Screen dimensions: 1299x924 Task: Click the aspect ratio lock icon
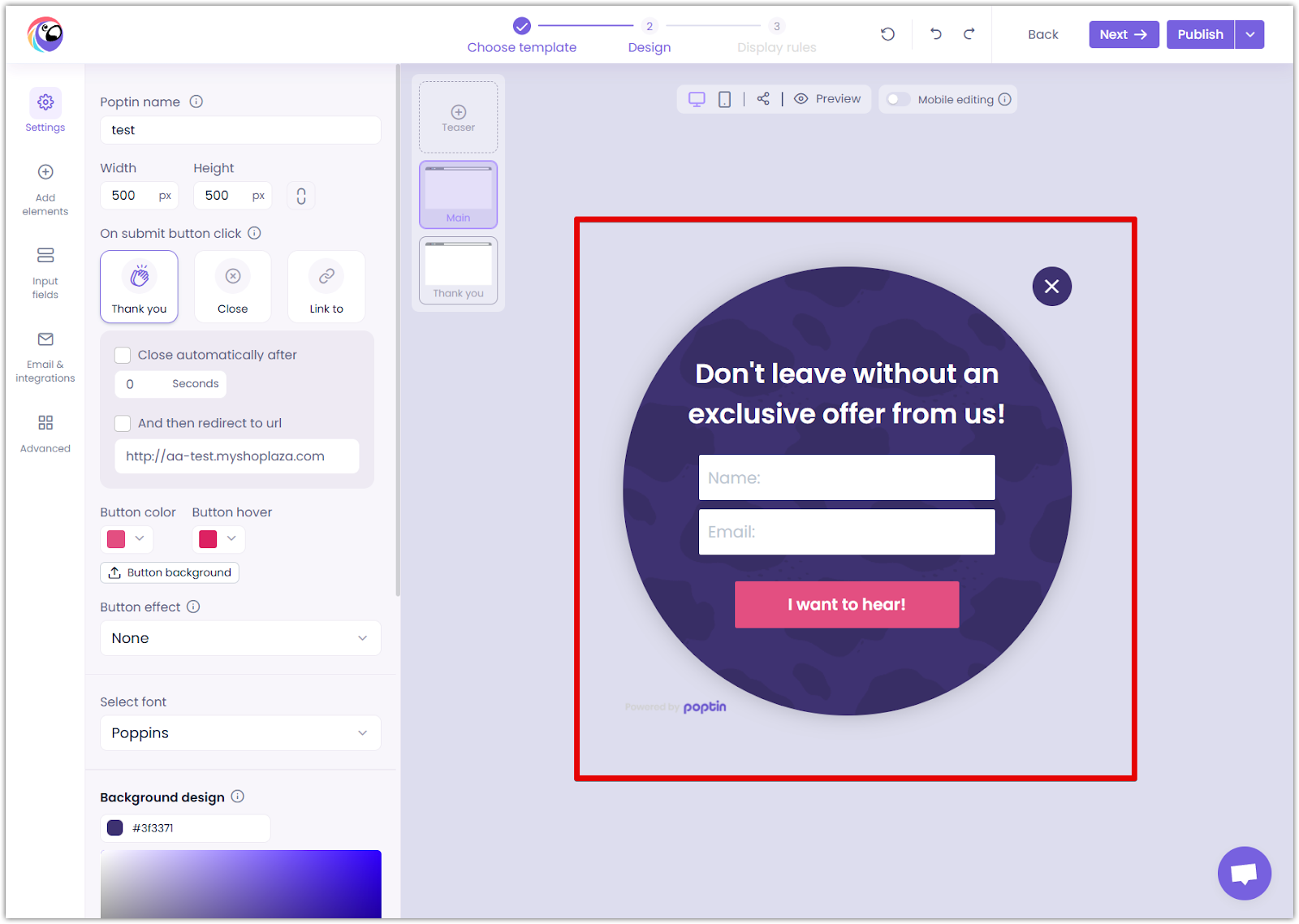[x=301, y=196]
